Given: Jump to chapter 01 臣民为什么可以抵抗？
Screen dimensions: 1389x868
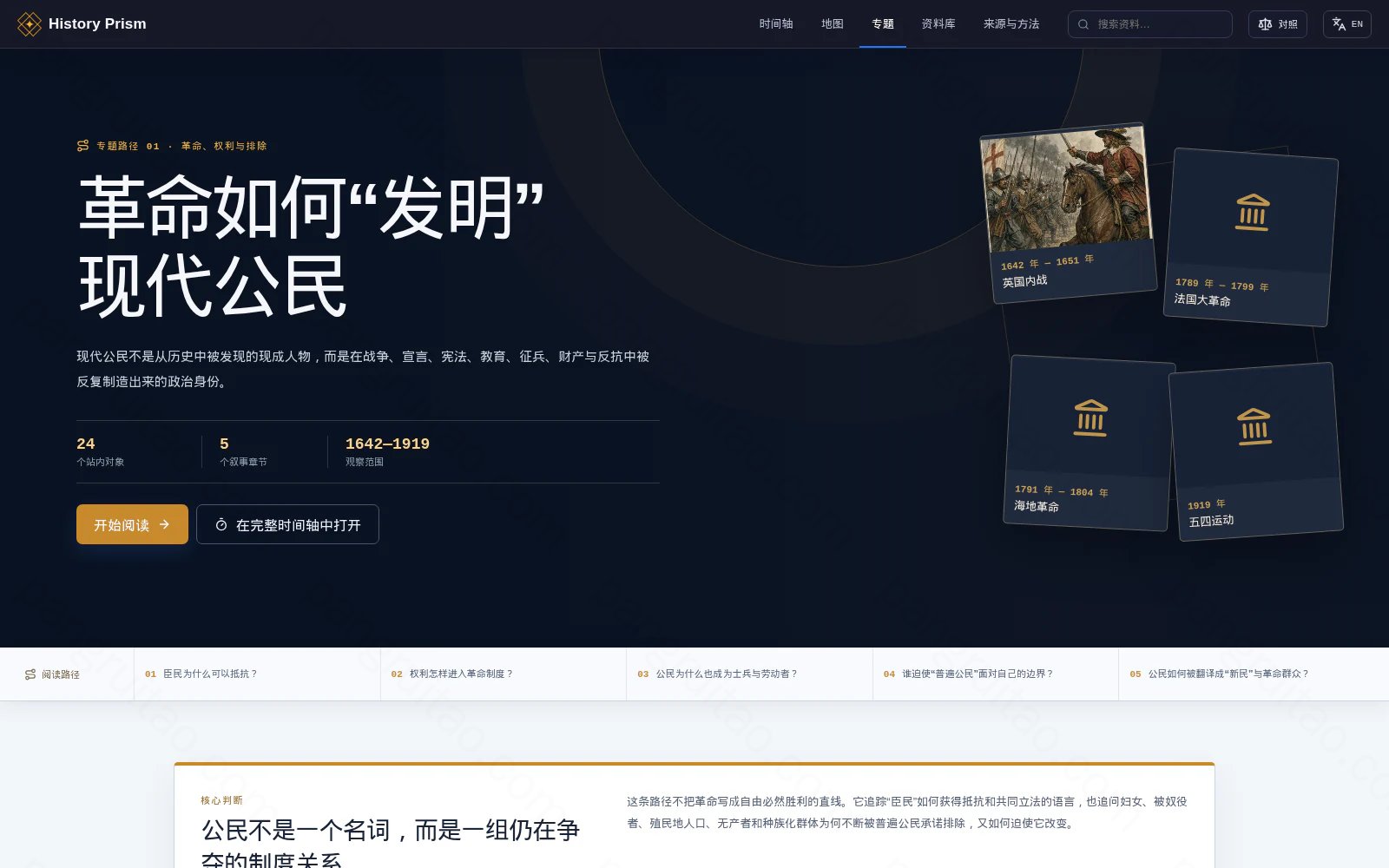Looking at the screenshot, I should [x=257, y=674].
